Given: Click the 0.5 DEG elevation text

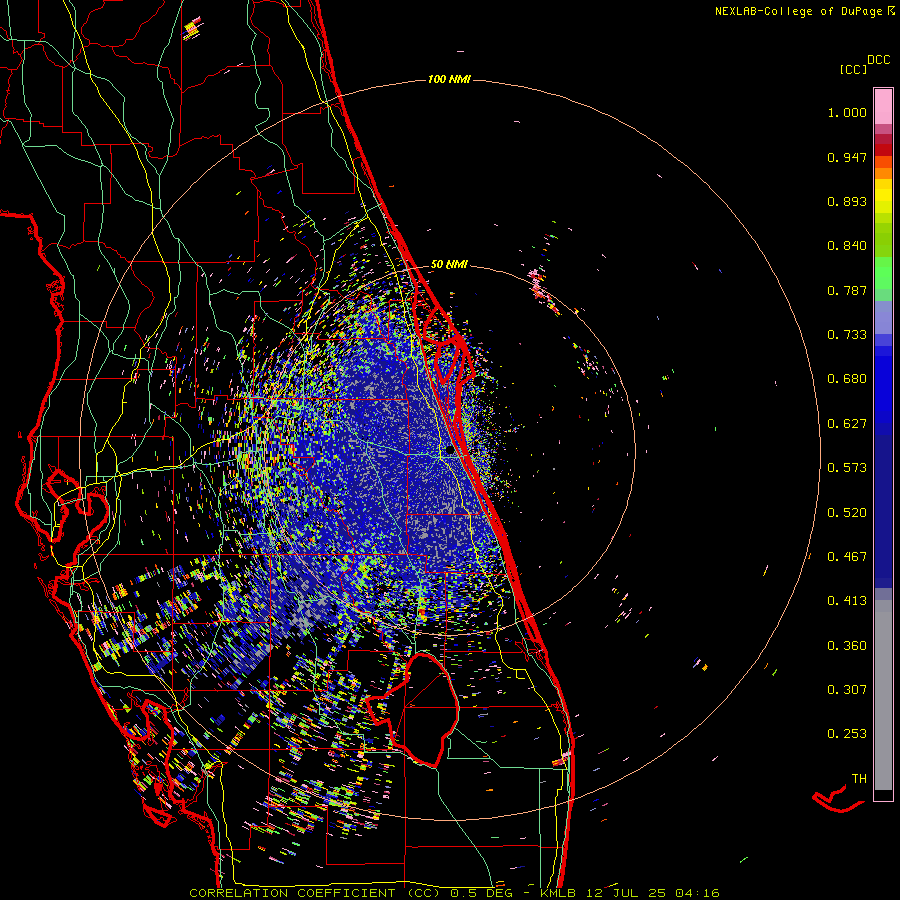Looking at the screenshot, I should (x=481, y=893).
